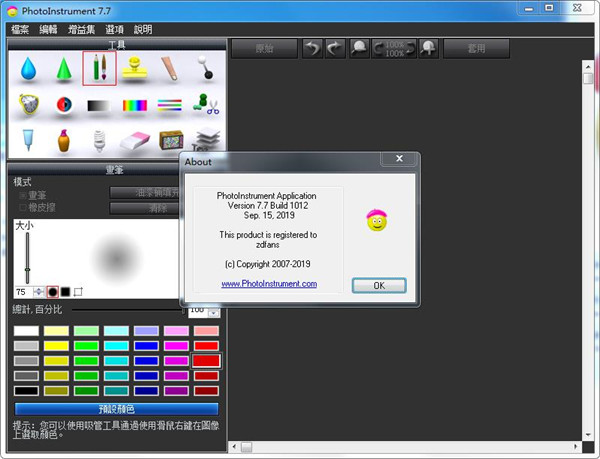The width and height of the screenshot is (600, 459).
Task: Open the 增益集 menu
Action: [x=81, y=29]
